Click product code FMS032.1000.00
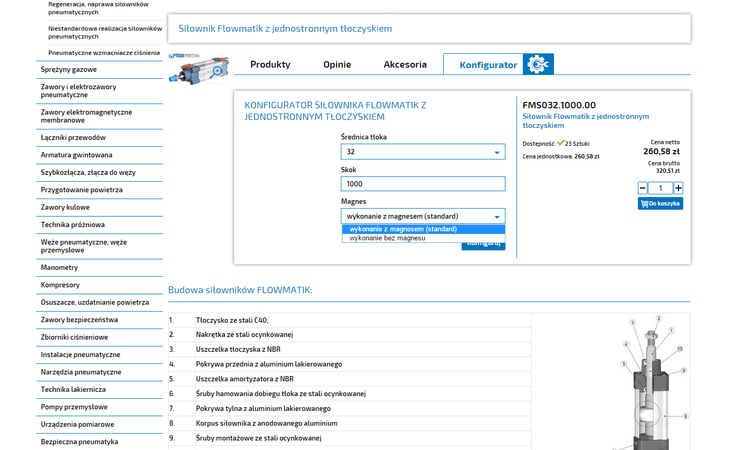Screen dimensions: 736x450 [559, 105]
